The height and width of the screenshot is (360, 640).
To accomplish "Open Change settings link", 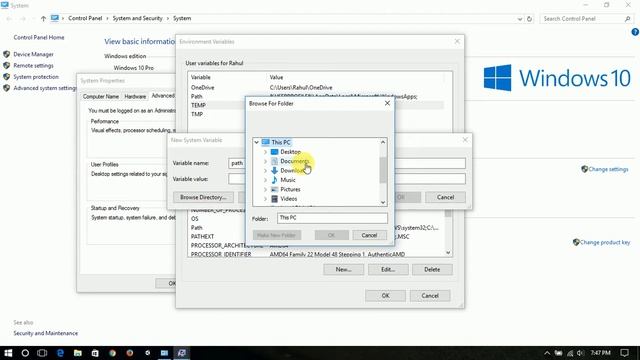I will tap(608, 169).
